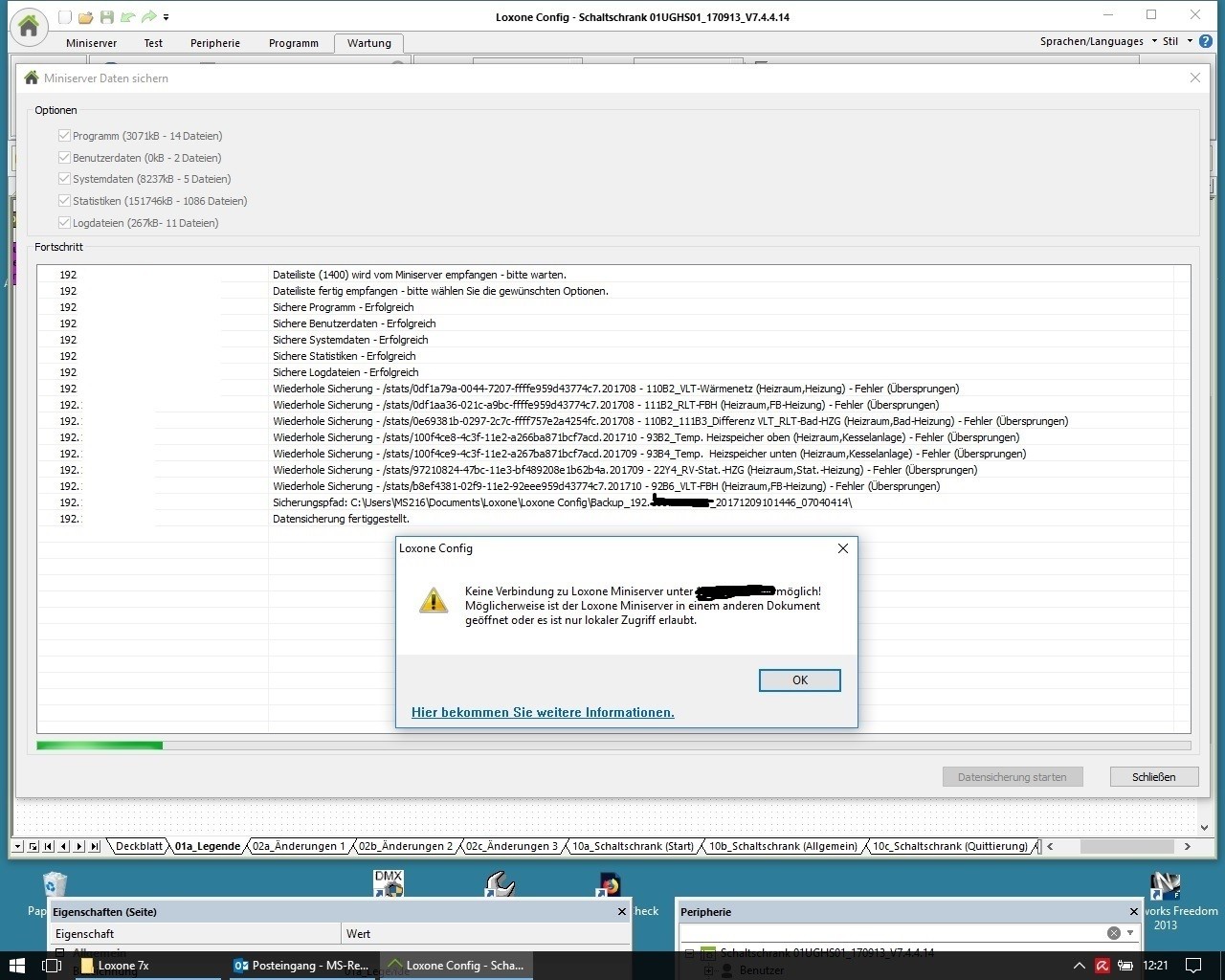This screenshot has width=1225, height=980.
Task: Jump to the last sheet tab
Action: 95,846
